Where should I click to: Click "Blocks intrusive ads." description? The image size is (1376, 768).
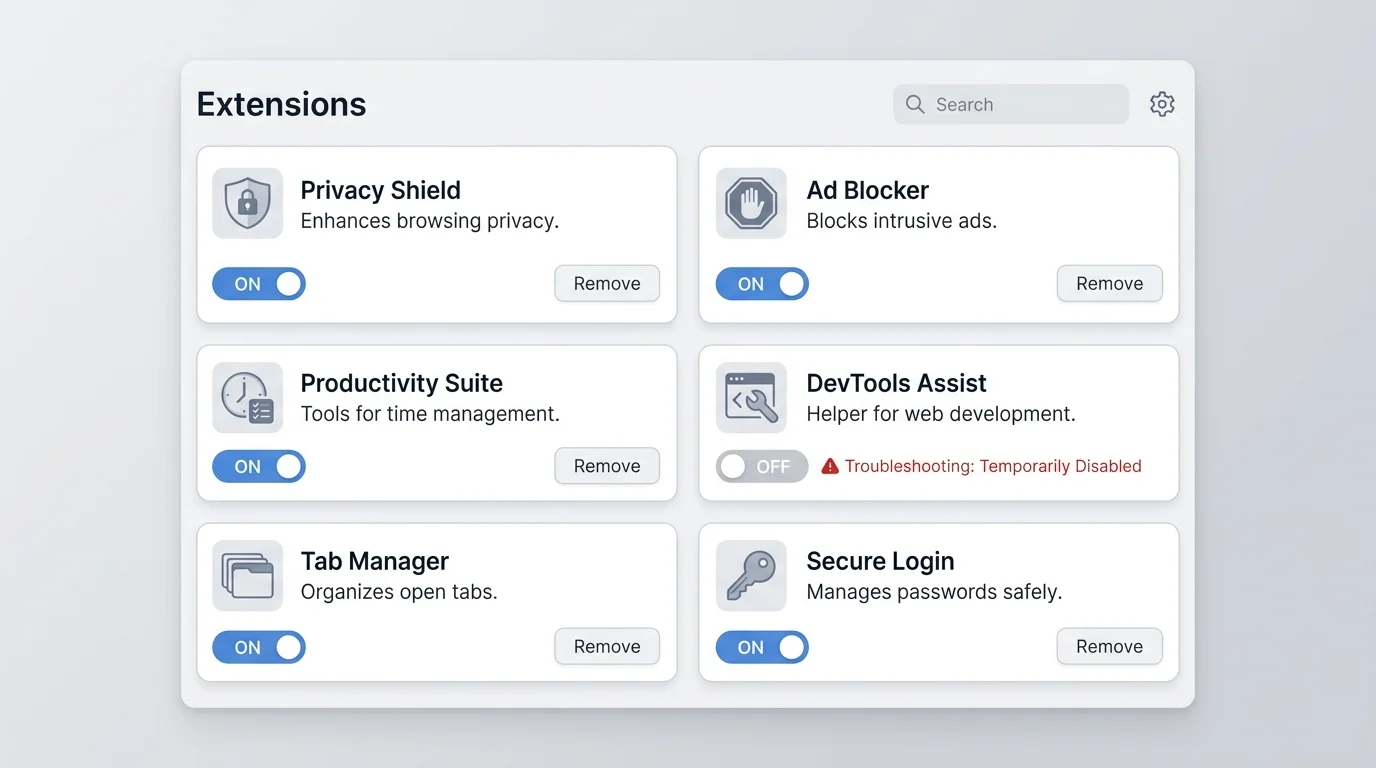[902, 221]
